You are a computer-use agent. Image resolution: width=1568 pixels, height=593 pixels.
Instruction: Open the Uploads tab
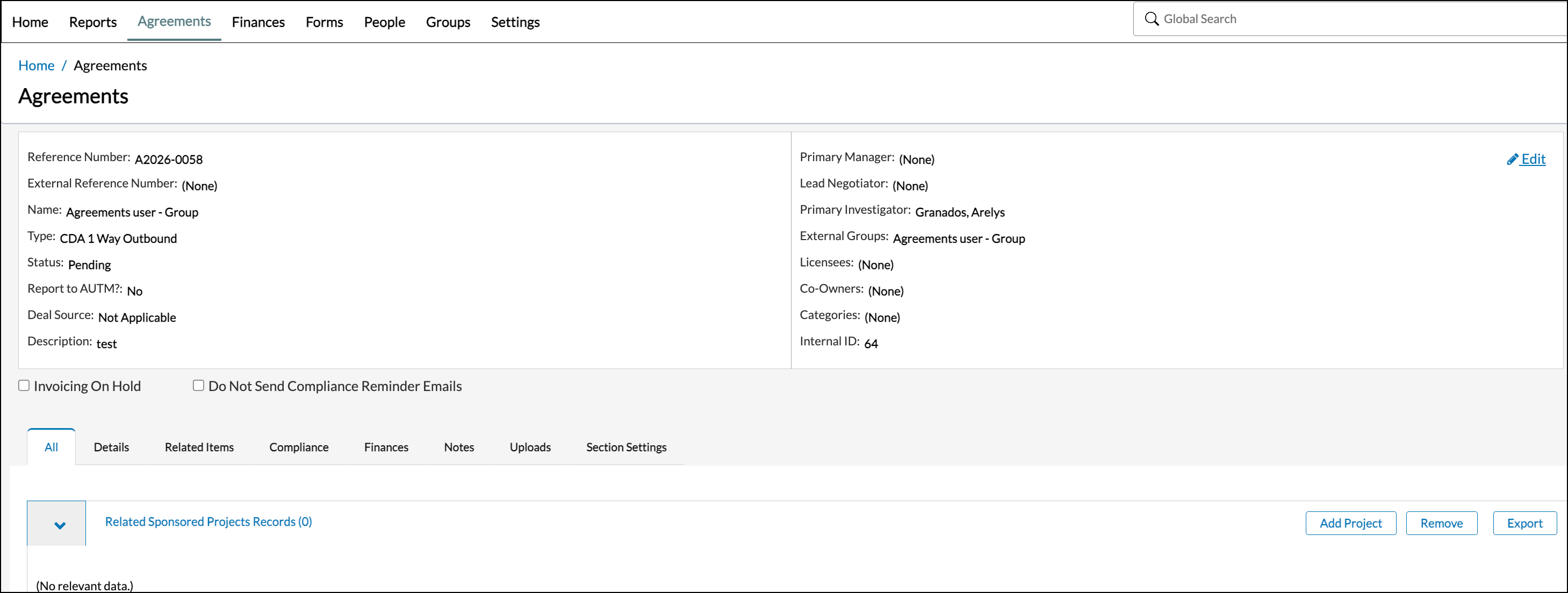tap(530, 447)
